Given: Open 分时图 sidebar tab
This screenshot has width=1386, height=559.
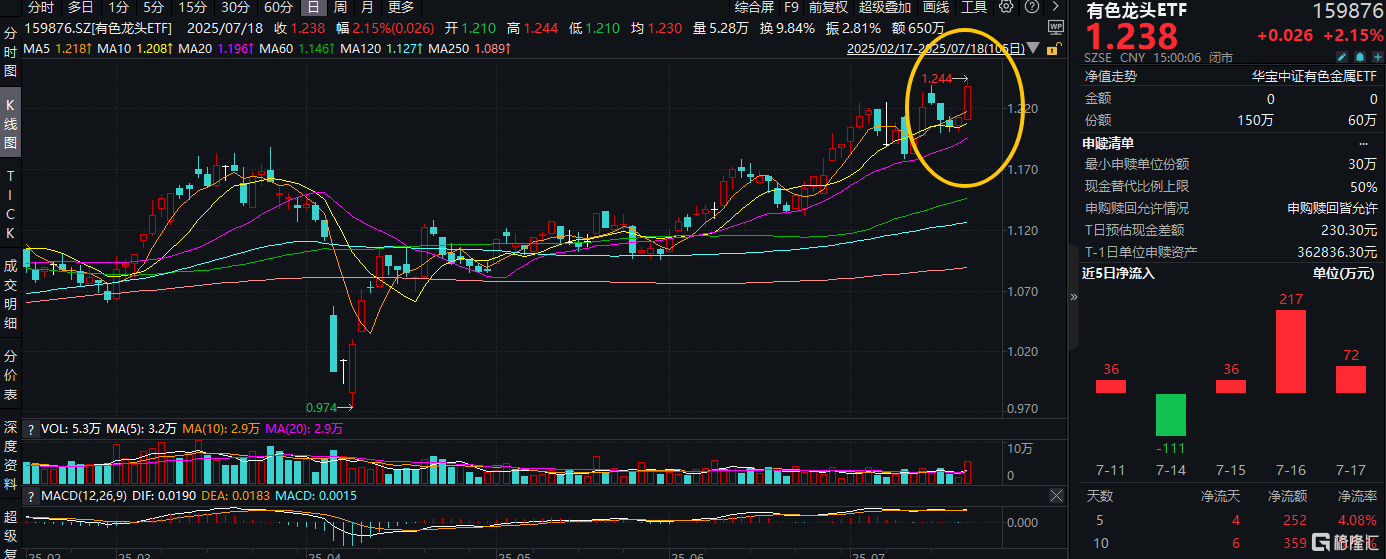Looking at the screenshot, I should pos(10,52).
